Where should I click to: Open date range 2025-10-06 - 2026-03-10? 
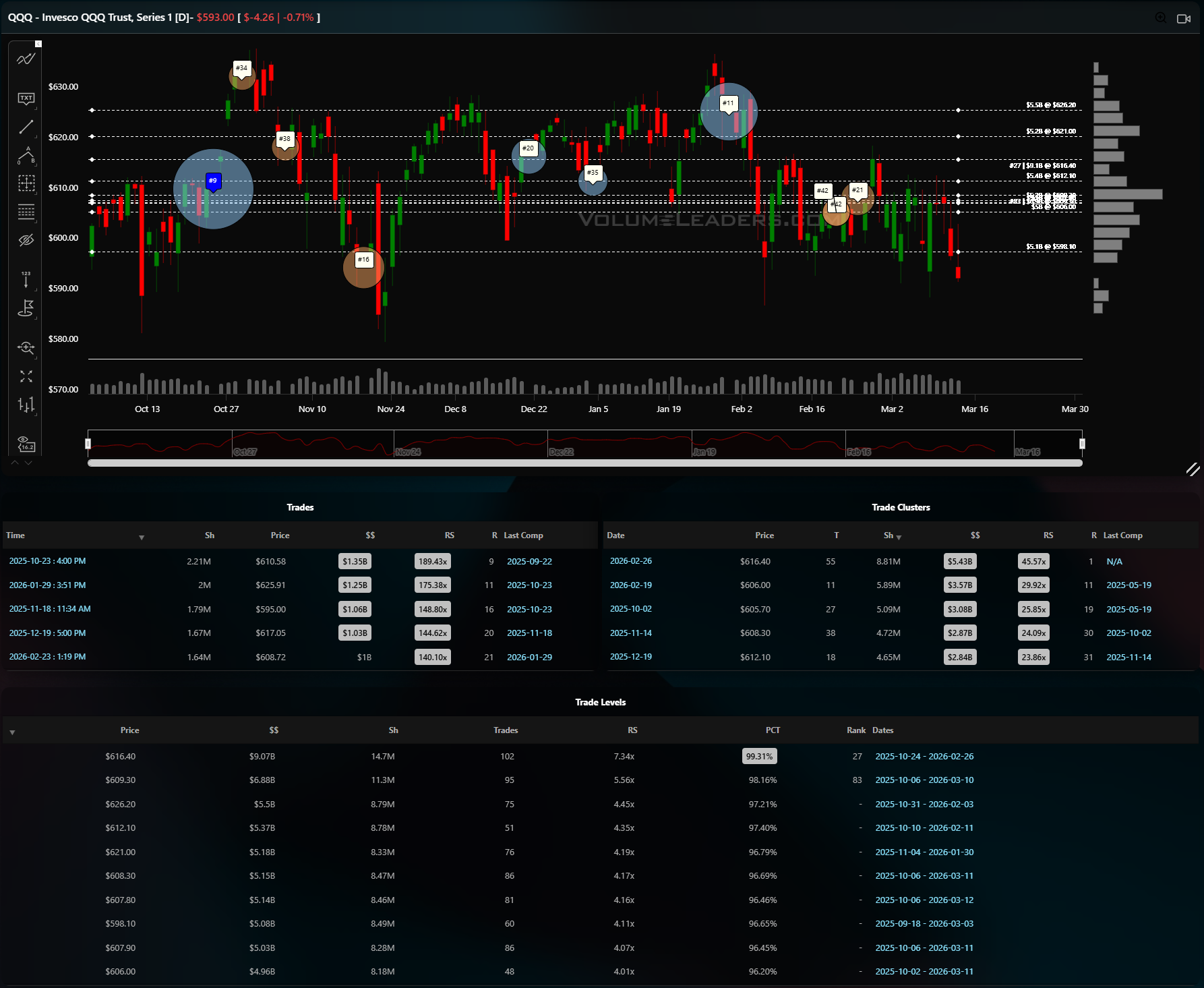[924, 780]
